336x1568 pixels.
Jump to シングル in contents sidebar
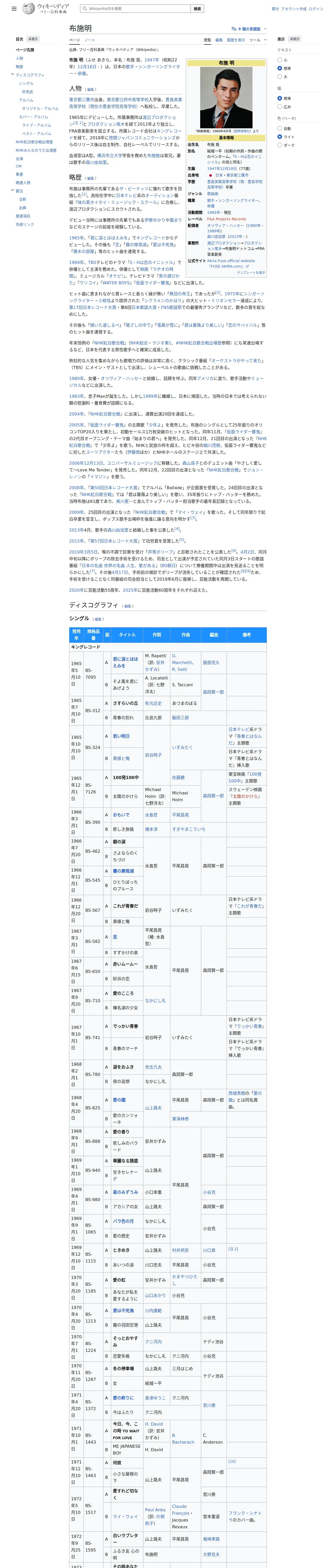tap(26, 83)
